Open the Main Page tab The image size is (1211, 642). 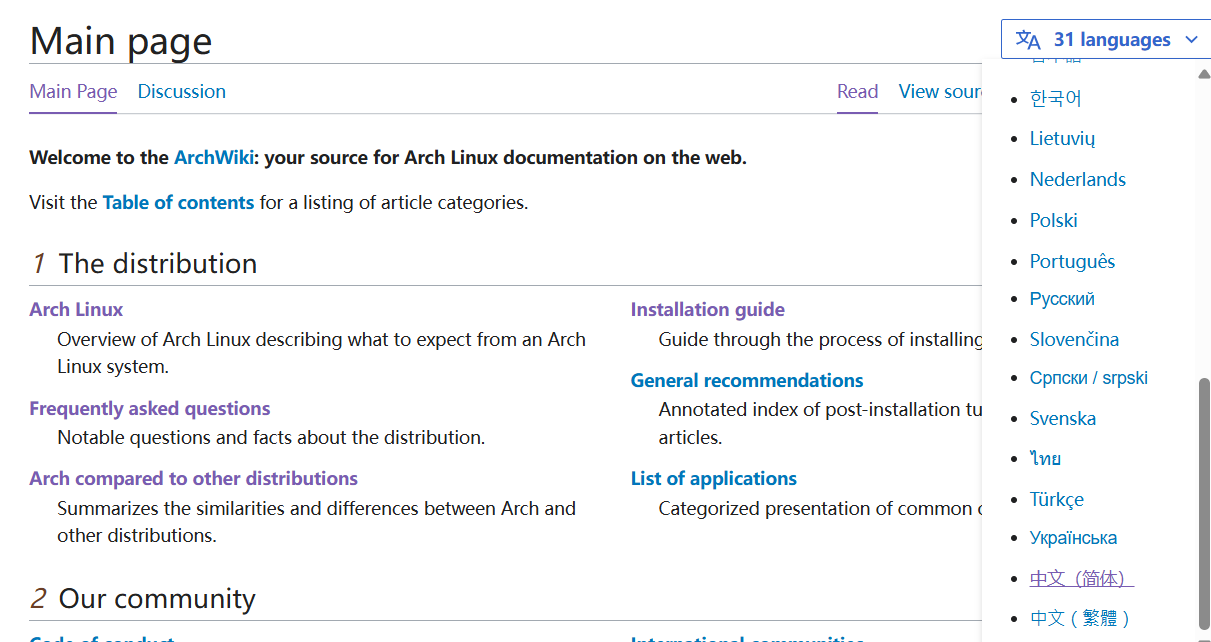[73, 92]
